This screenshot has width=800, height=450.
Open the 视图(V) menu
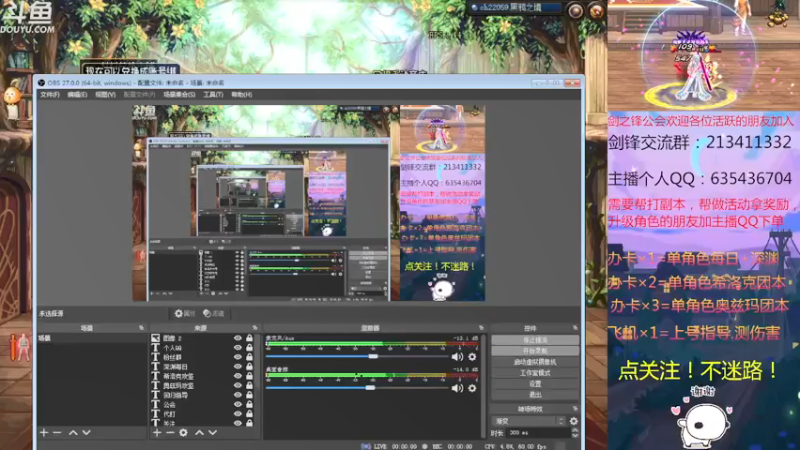tap(105, 95)
